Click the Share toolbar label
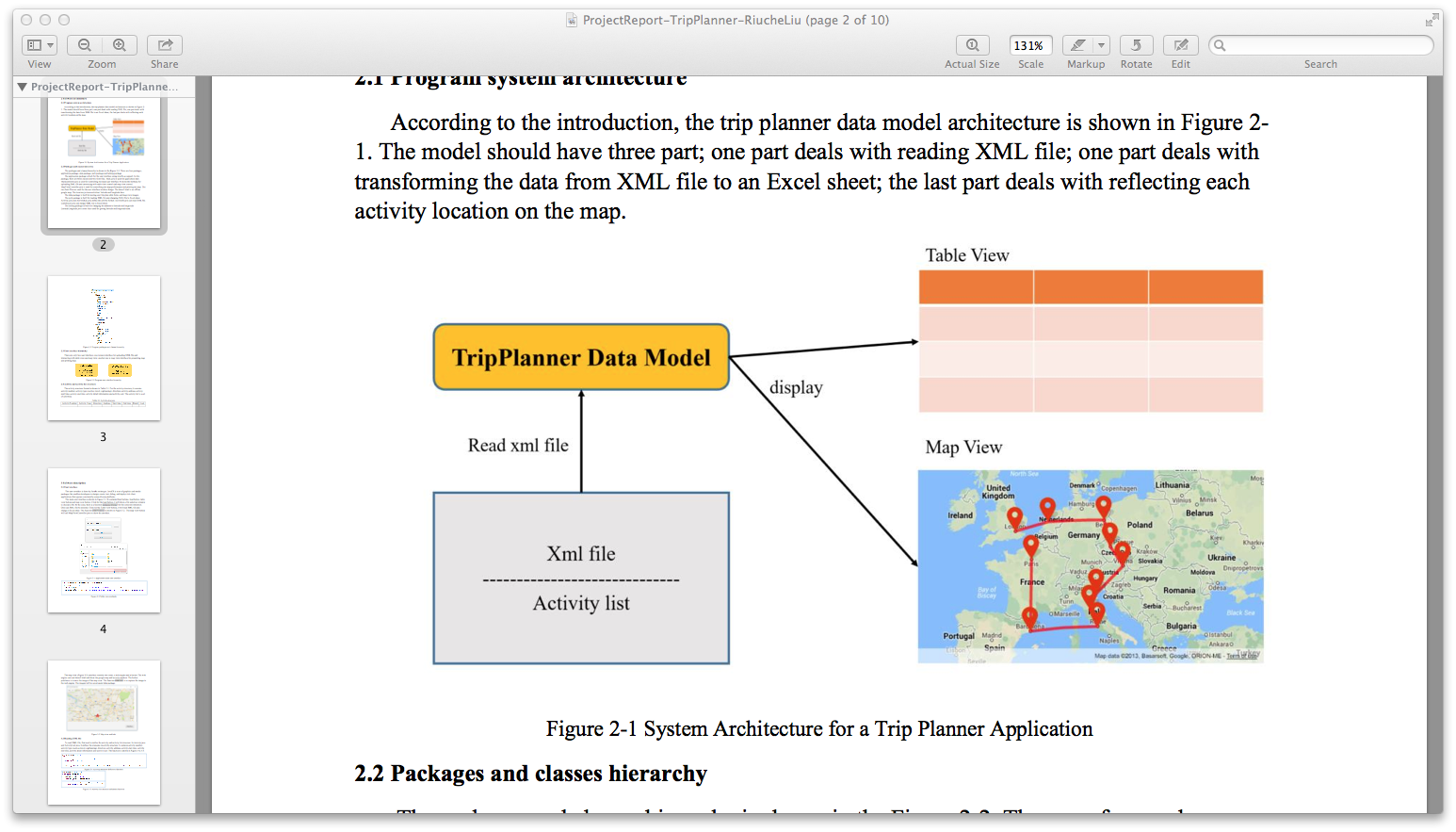1456x832 pixels. point(165,64)
